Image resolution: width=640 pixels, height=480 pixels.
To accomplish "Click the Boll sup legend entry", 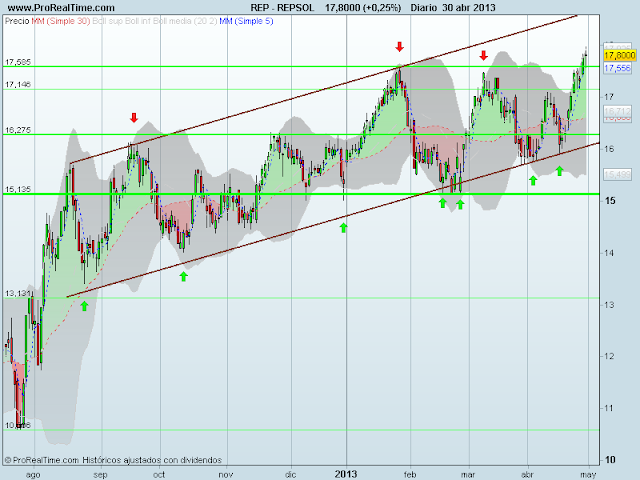I will [x=108, y=21].
